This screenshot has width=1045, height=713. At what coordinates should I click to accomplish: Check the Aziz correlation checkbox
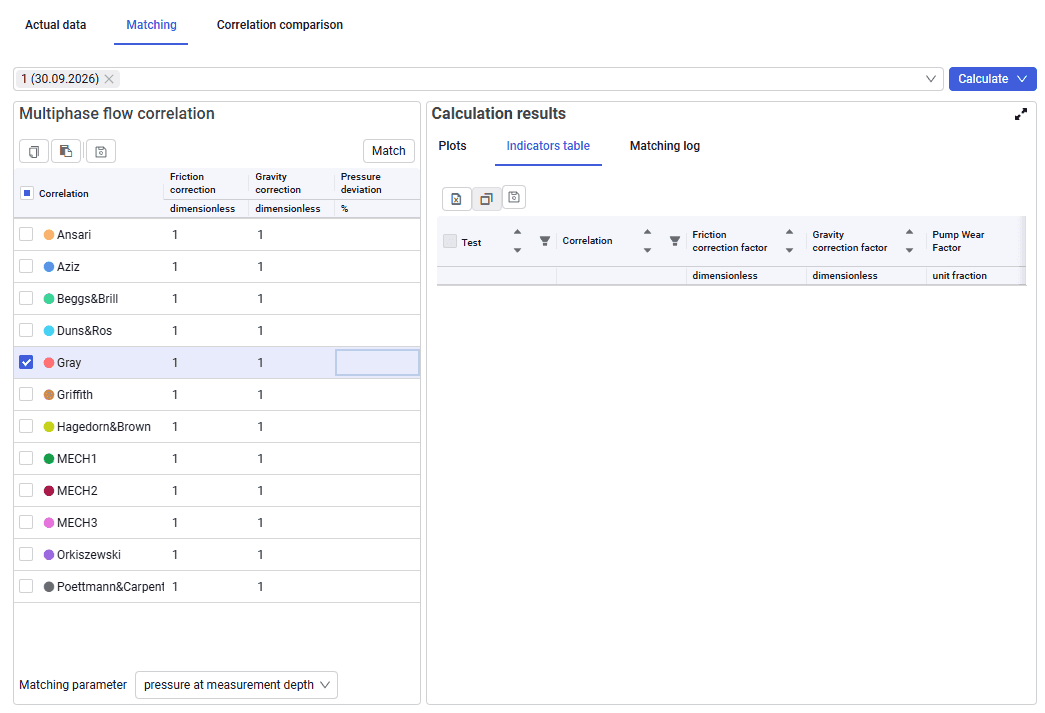(26, 267)
